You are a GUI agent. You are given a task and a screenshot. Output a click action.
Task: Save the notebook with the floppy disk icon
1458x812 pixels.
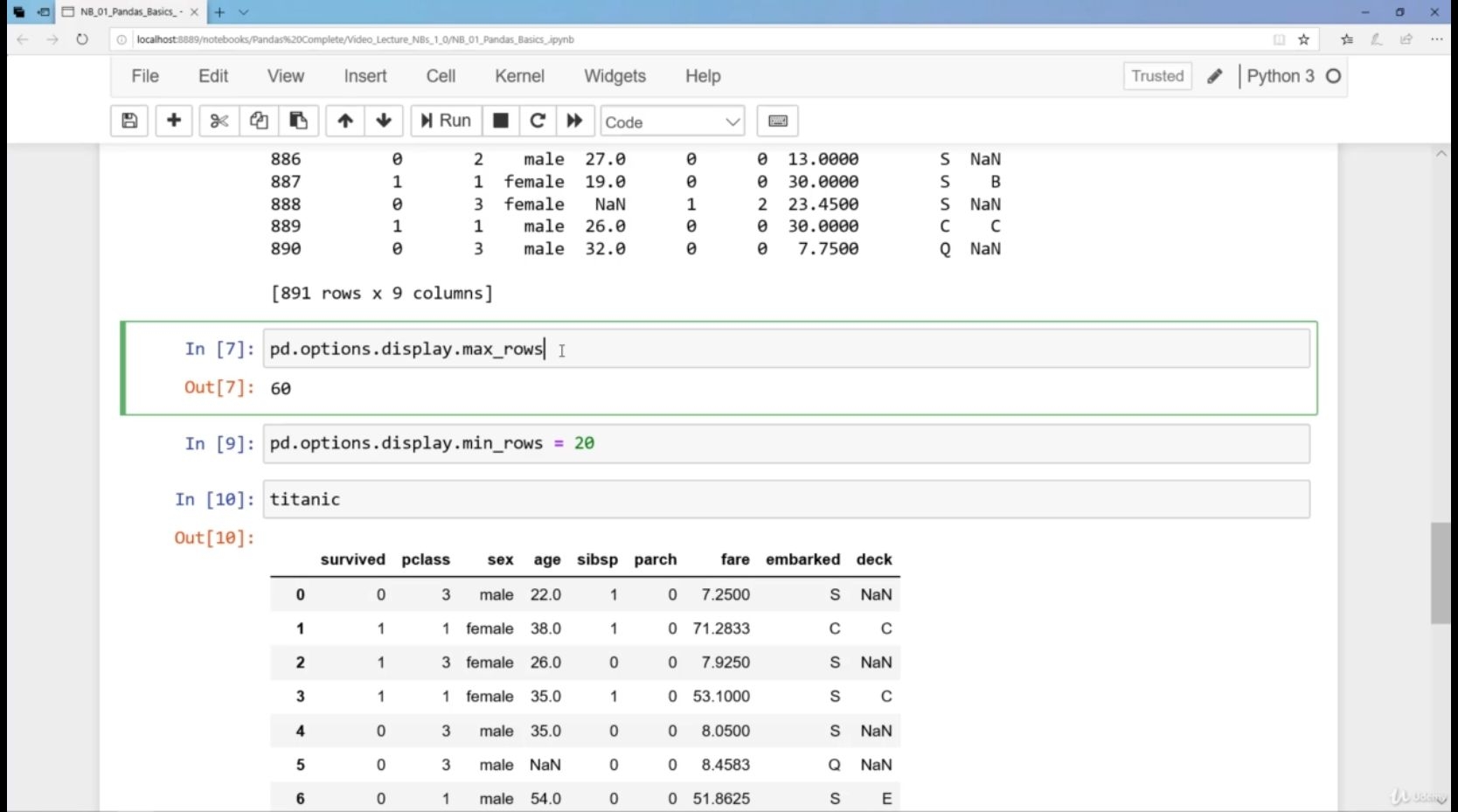(x=129, y=121)
